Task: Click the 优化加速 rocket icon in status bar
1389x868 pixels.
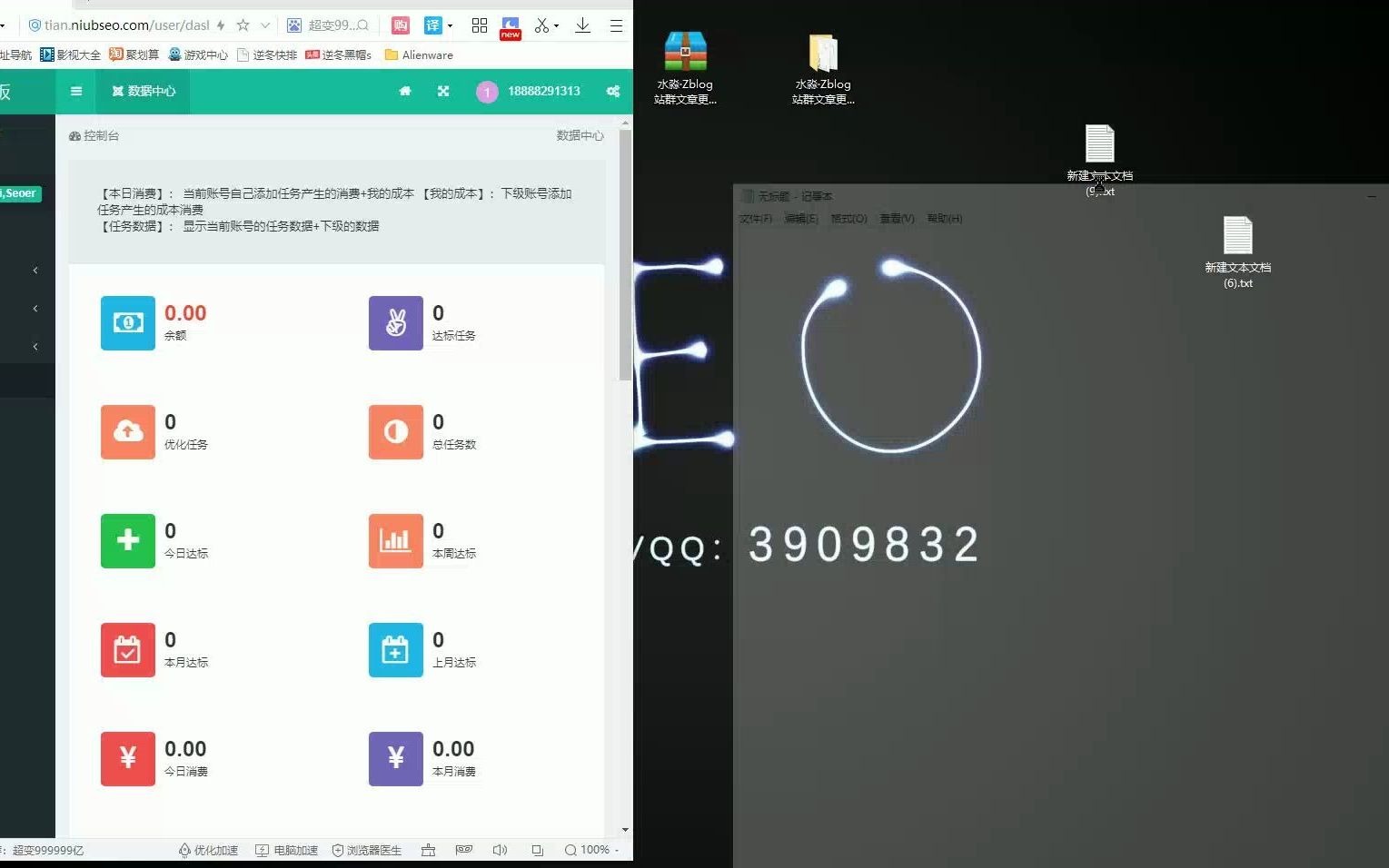Action: pyautogui.click(x=184, y=850)
